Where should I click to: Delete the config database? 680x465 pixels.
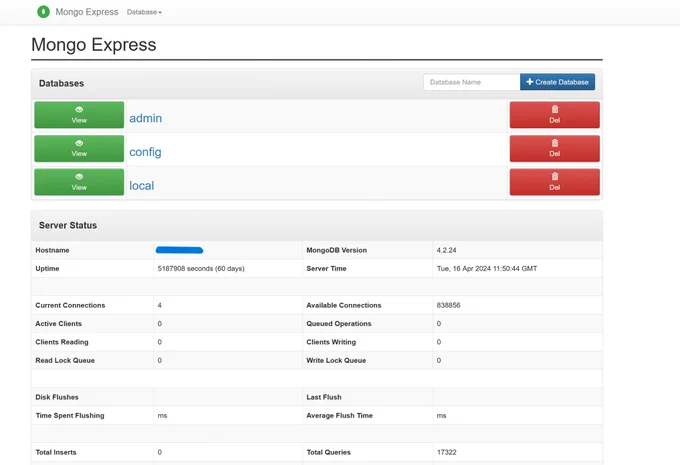pos(555,148)
